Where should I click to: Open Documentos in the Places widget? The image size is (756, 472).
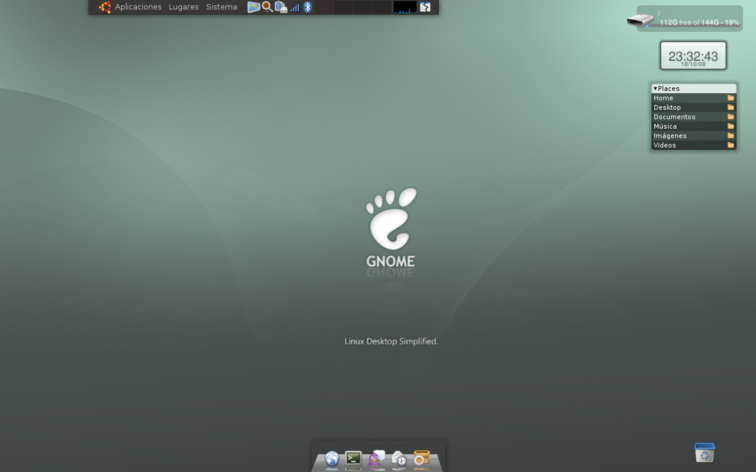(694, 117)
